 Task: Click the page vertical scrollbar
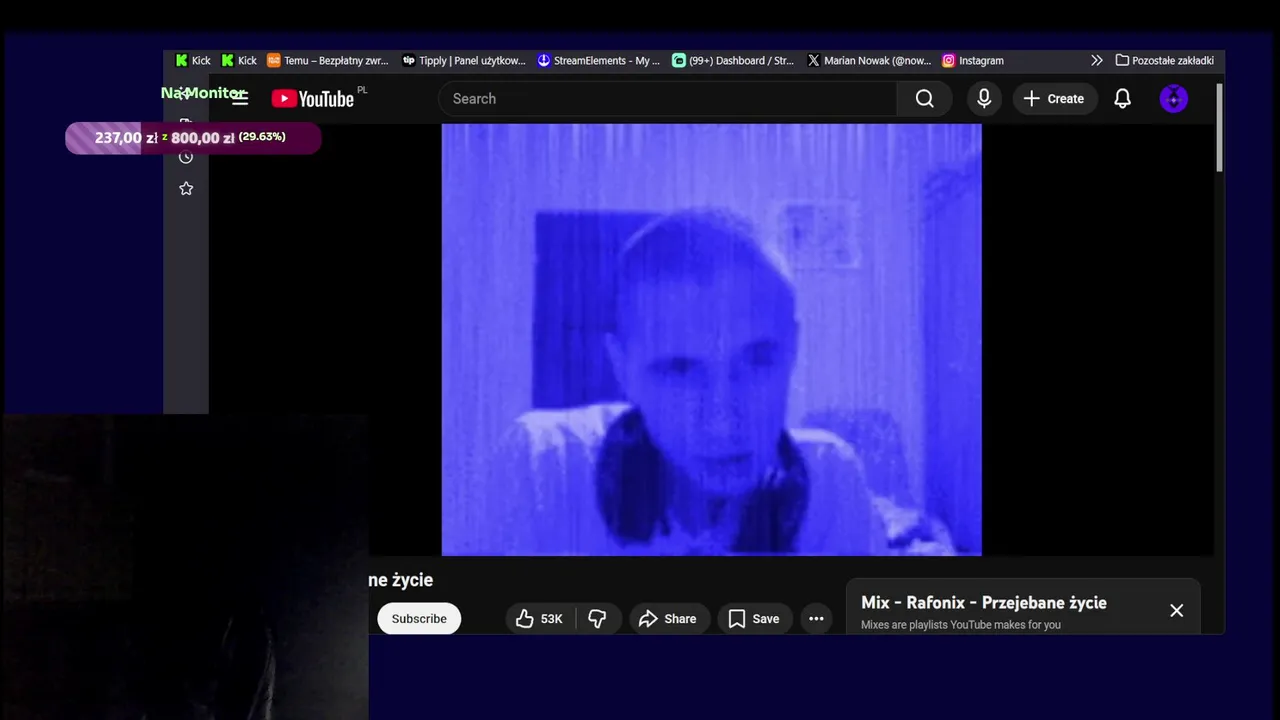coord(1219,128)
